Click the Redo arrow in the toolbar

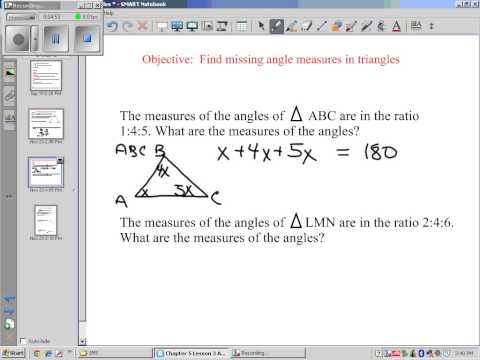coord(128,26)
